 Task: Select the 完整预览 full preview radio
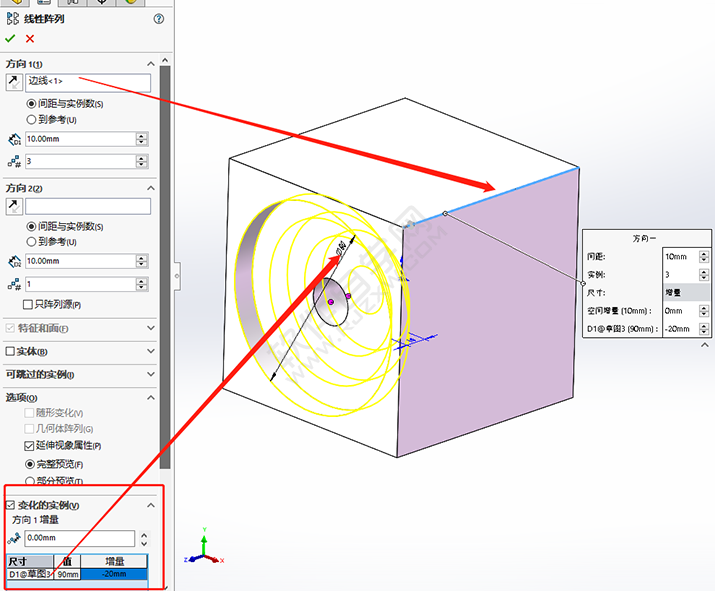point(30,464)
